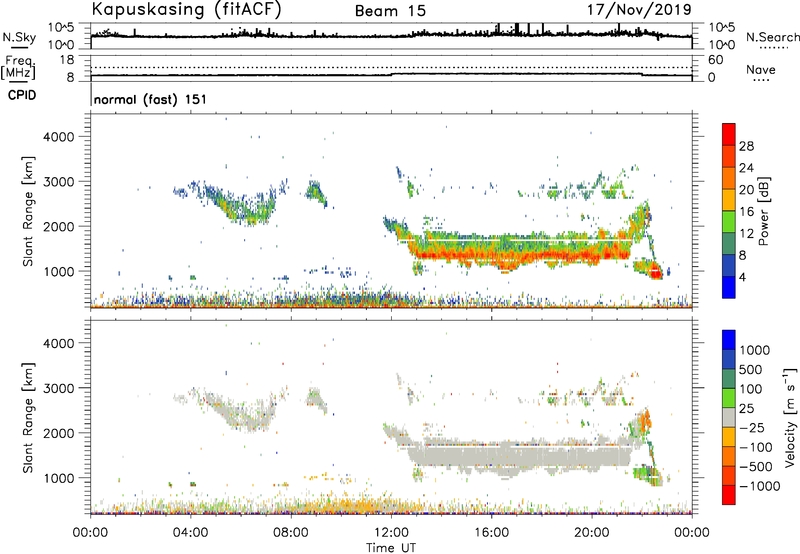Select the '12:00' time tick label
Viewport: 800px width, 554px height.
391,533
